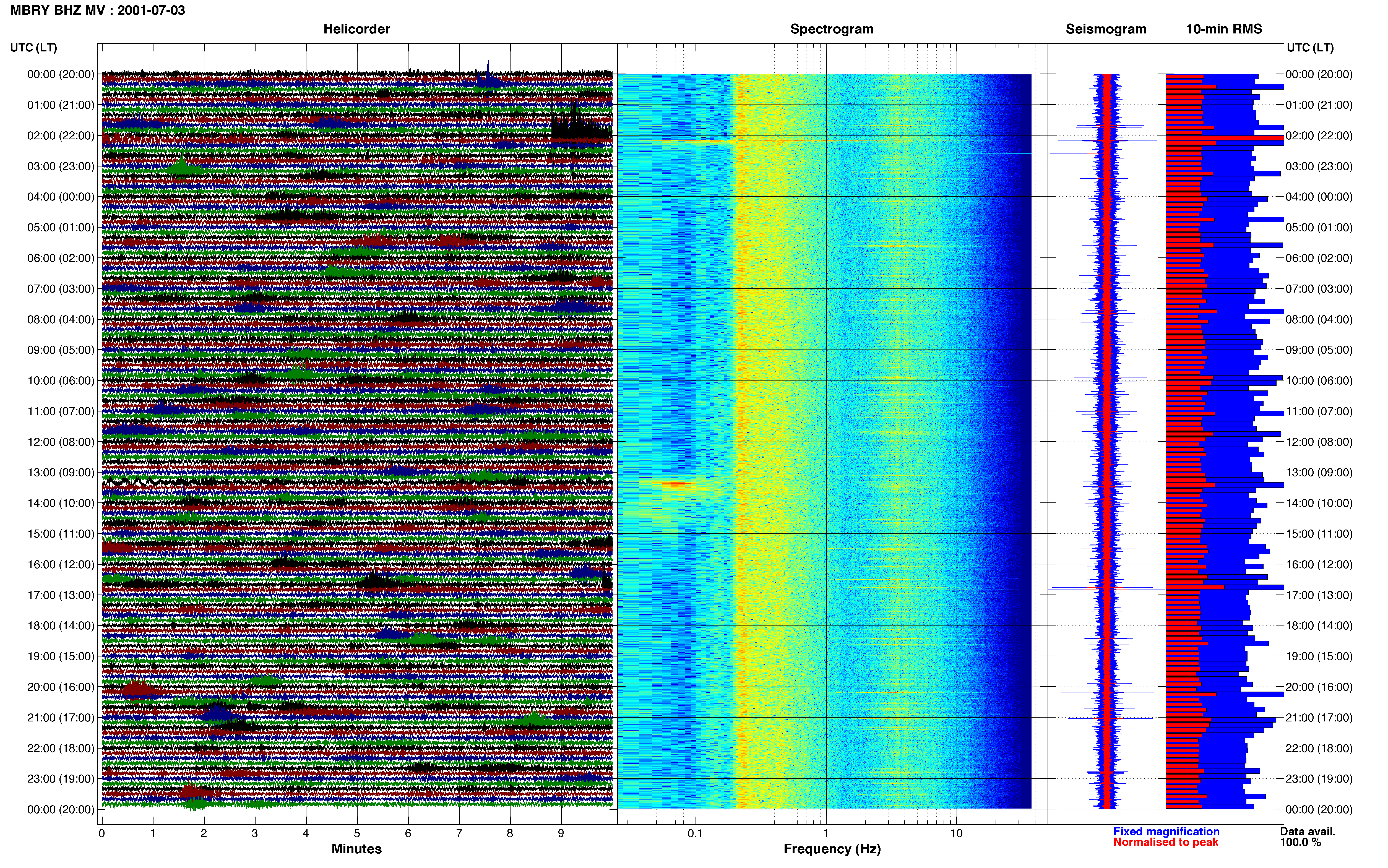Click the left time label 13:00 (09:00)
Screen dimensions: 1388x868
point(61,473)
